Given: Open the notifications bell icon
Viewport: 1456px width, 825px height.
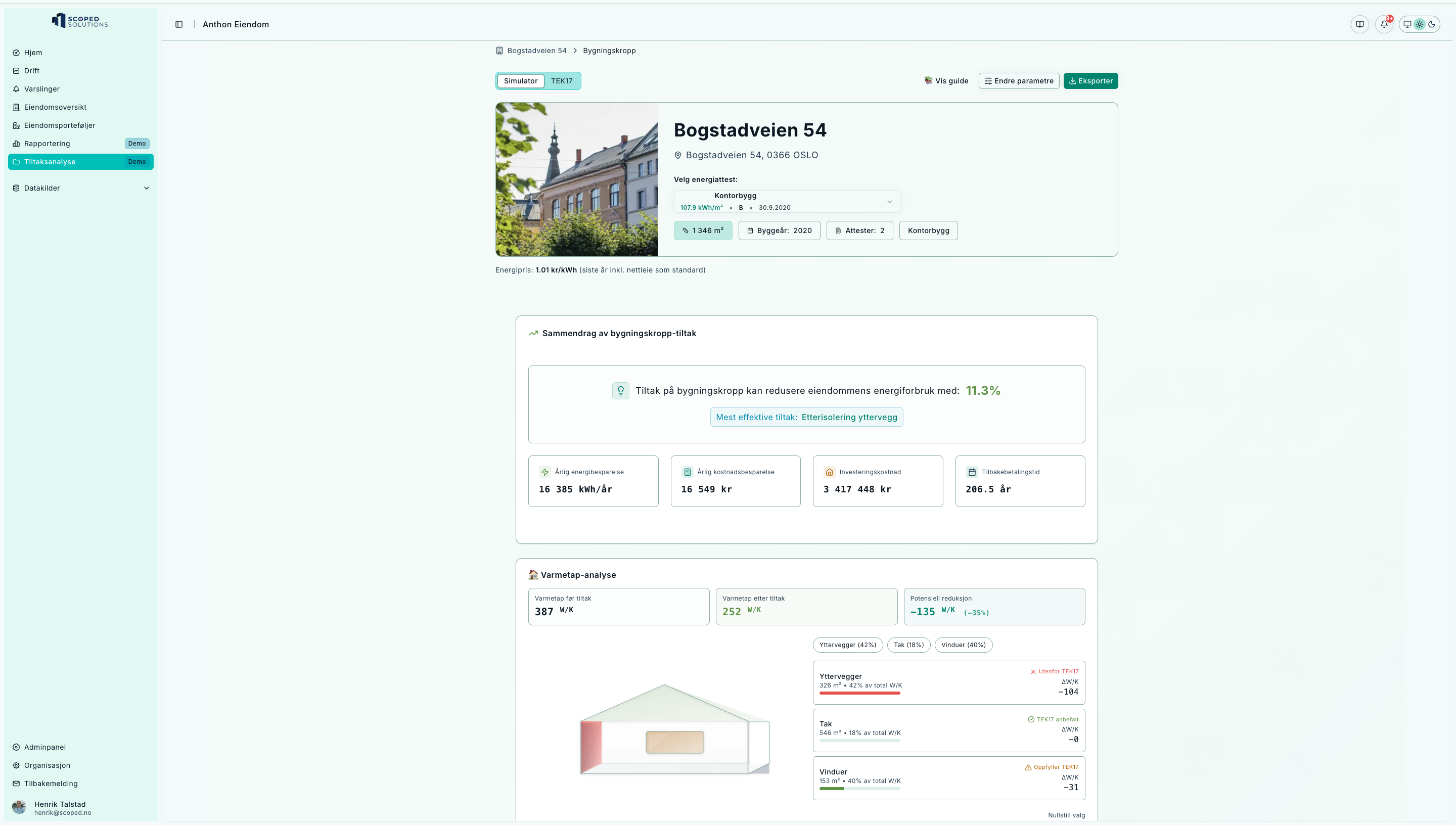Looking at the screenshot, I should (x=1384, y=24).
